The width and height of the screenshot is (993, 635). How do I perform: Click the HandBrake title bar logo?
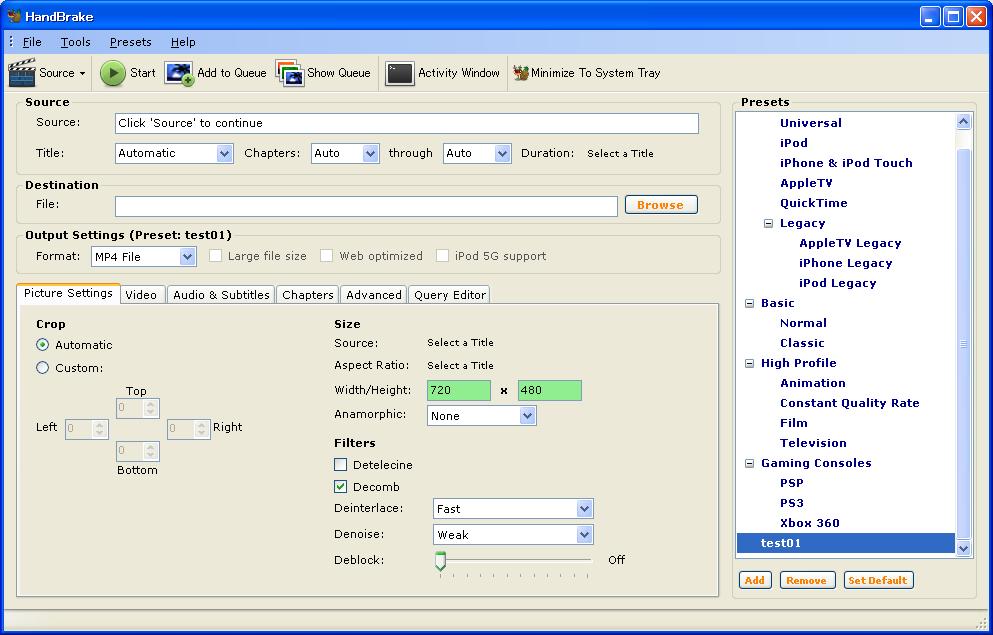(x=14, y=16)
